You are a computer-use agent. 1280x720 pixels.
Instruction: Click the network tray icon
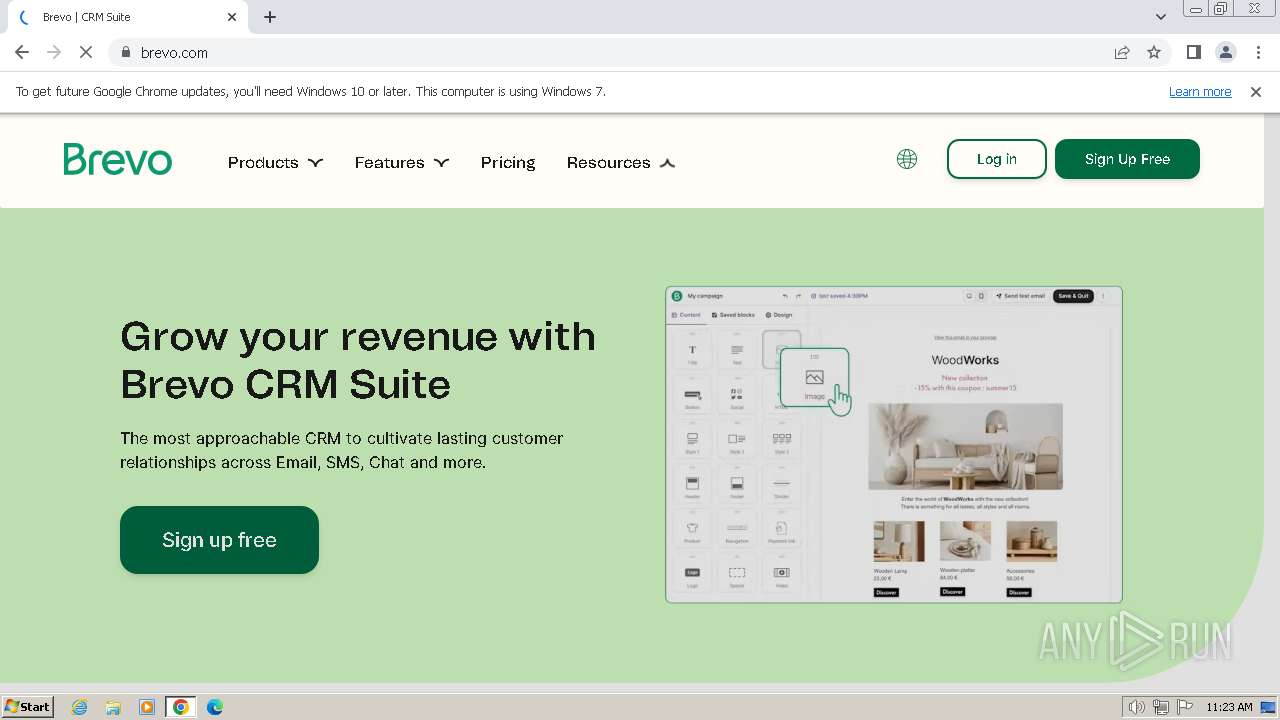1161,707
